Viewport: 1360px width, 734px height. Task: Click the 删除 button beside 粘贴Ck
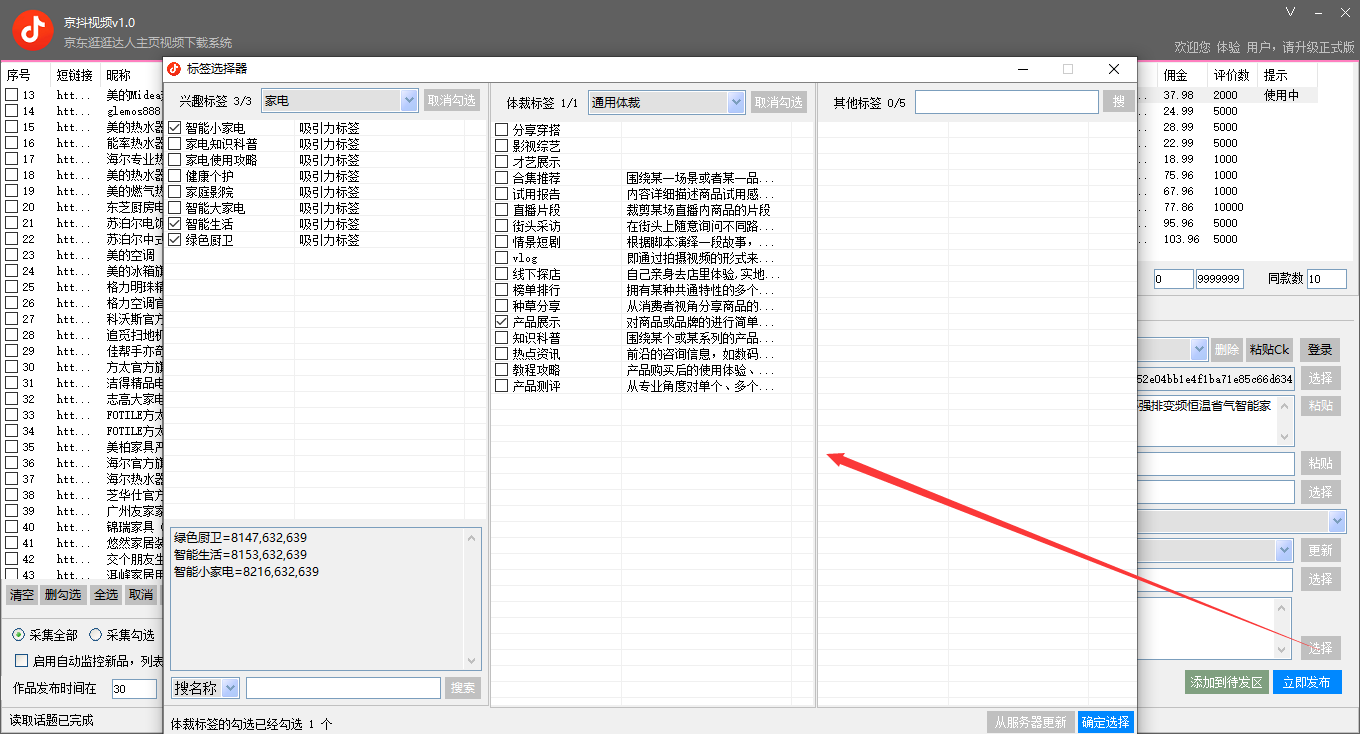coord(1227,350)
